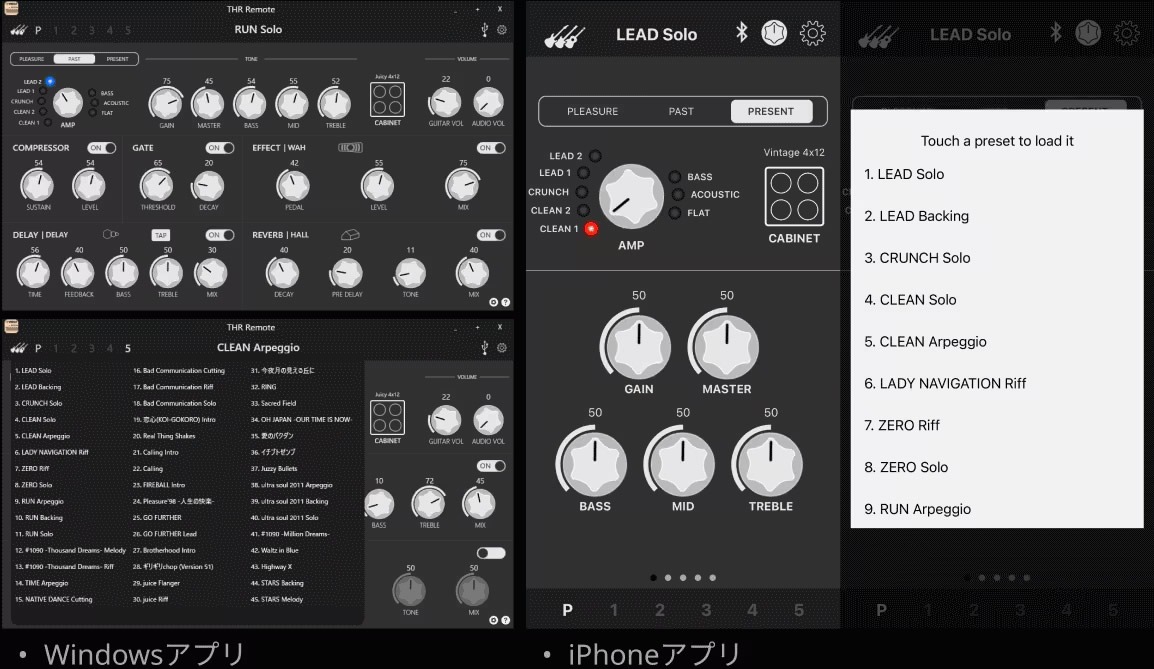Click the PRE DELAY knob in REVERB section

[347, 274]
